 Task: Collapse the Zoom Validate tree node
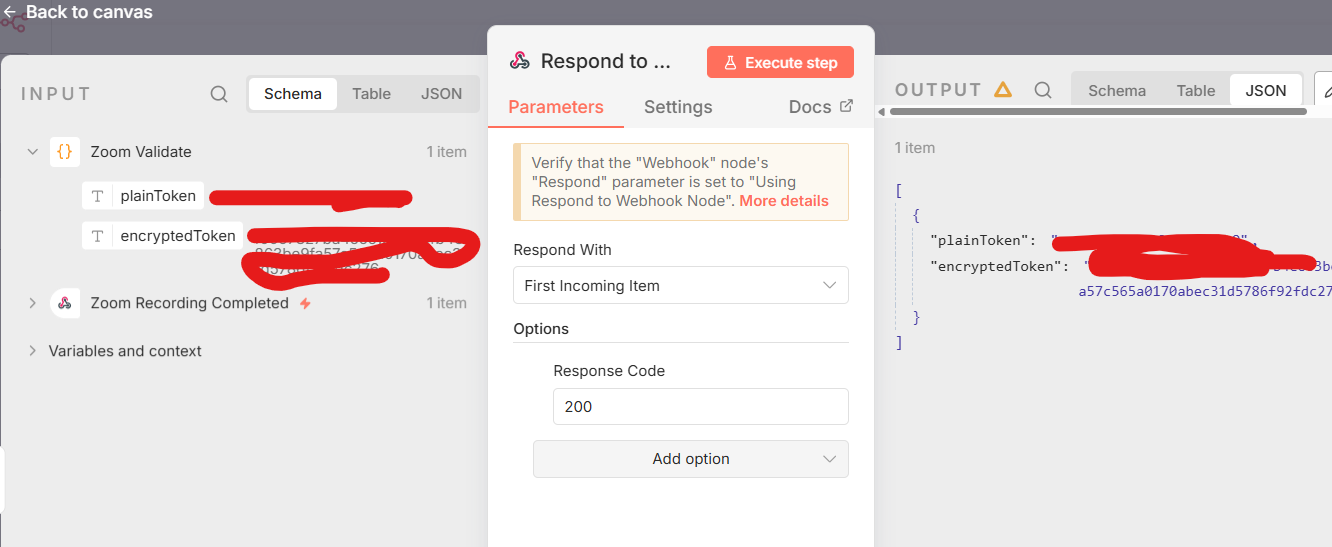[x=33, y=152]
